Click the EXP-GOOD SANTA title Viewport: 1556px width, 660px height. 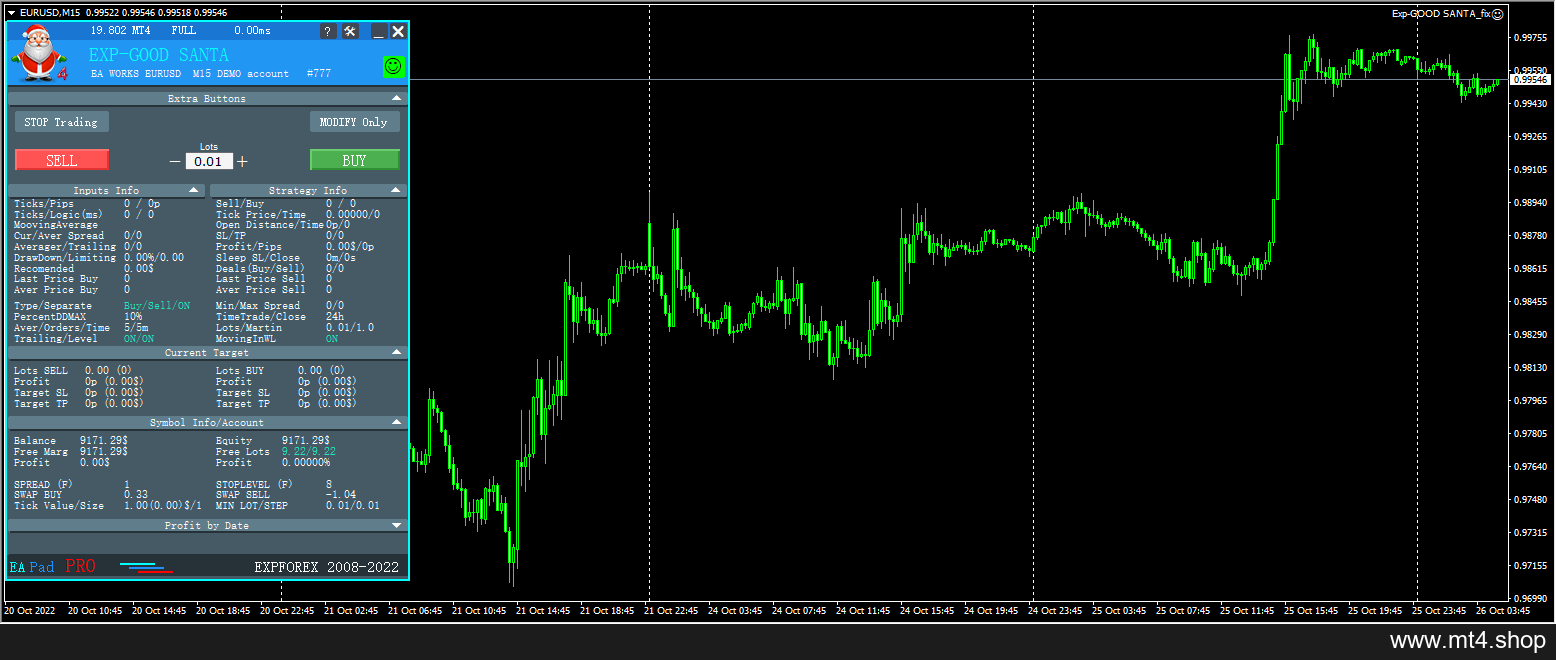(159, 55)
